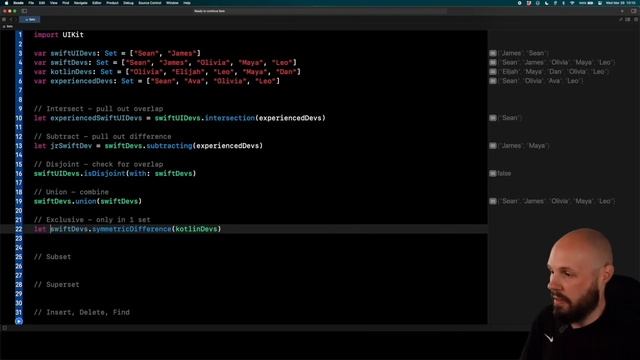Click 'experiencedDevs' variable name on line 6
The width and height of the screenshot is (640, 360).
click(81, 81)
